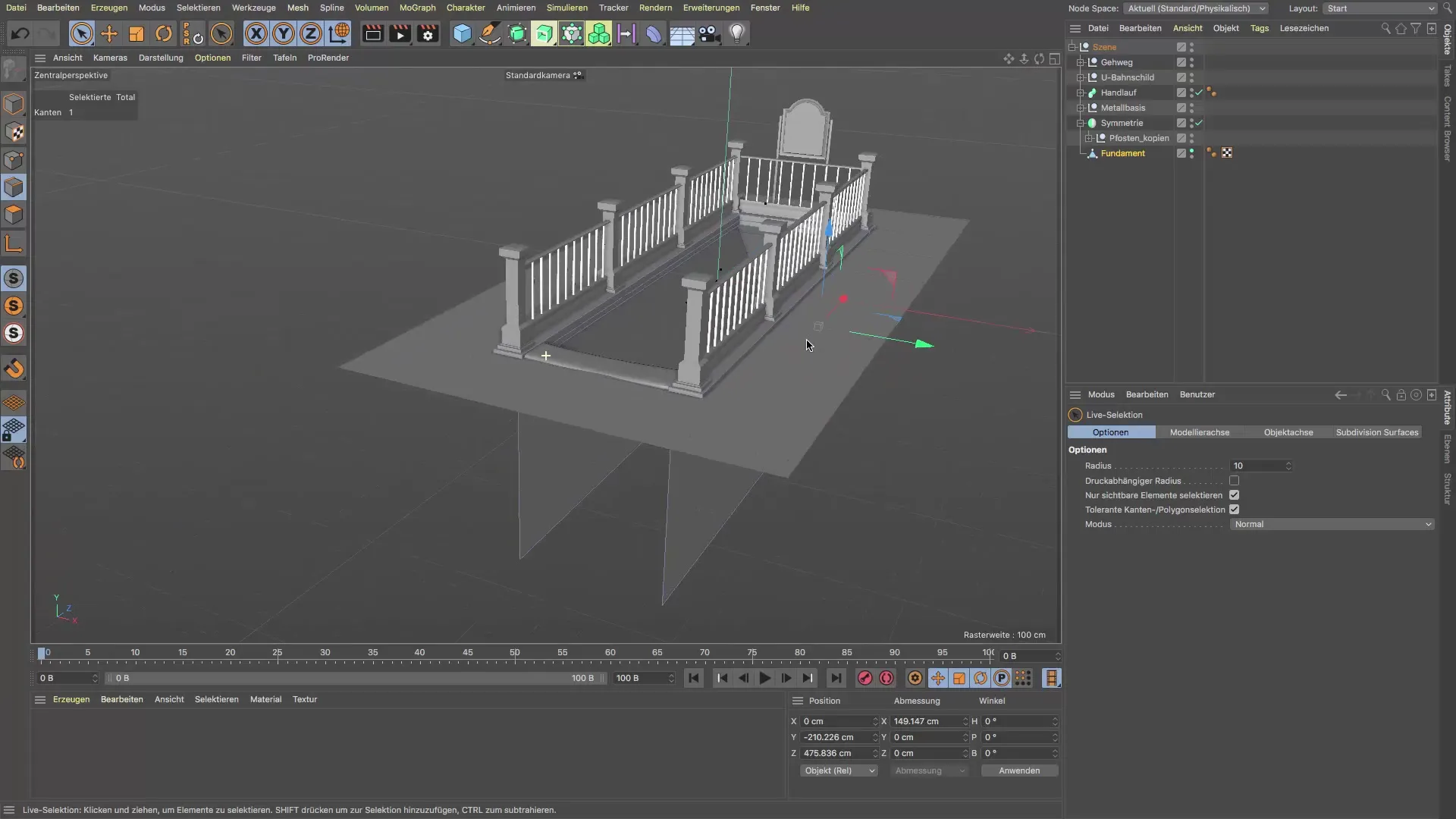Expand the Gehweg object tree
The image size is (1456, 819).
(1080, 62)
